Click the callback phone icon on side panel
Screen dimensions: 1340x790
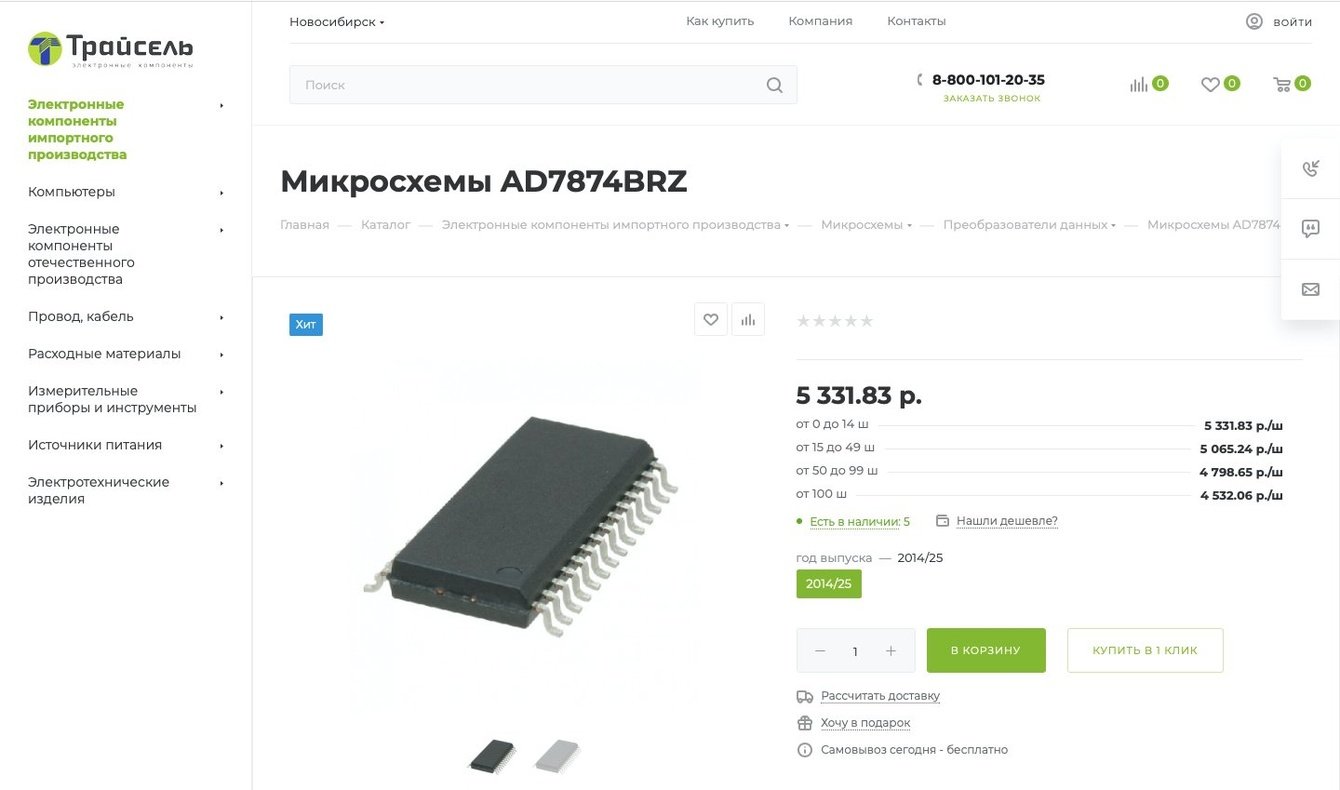[x=1311, y=168]
